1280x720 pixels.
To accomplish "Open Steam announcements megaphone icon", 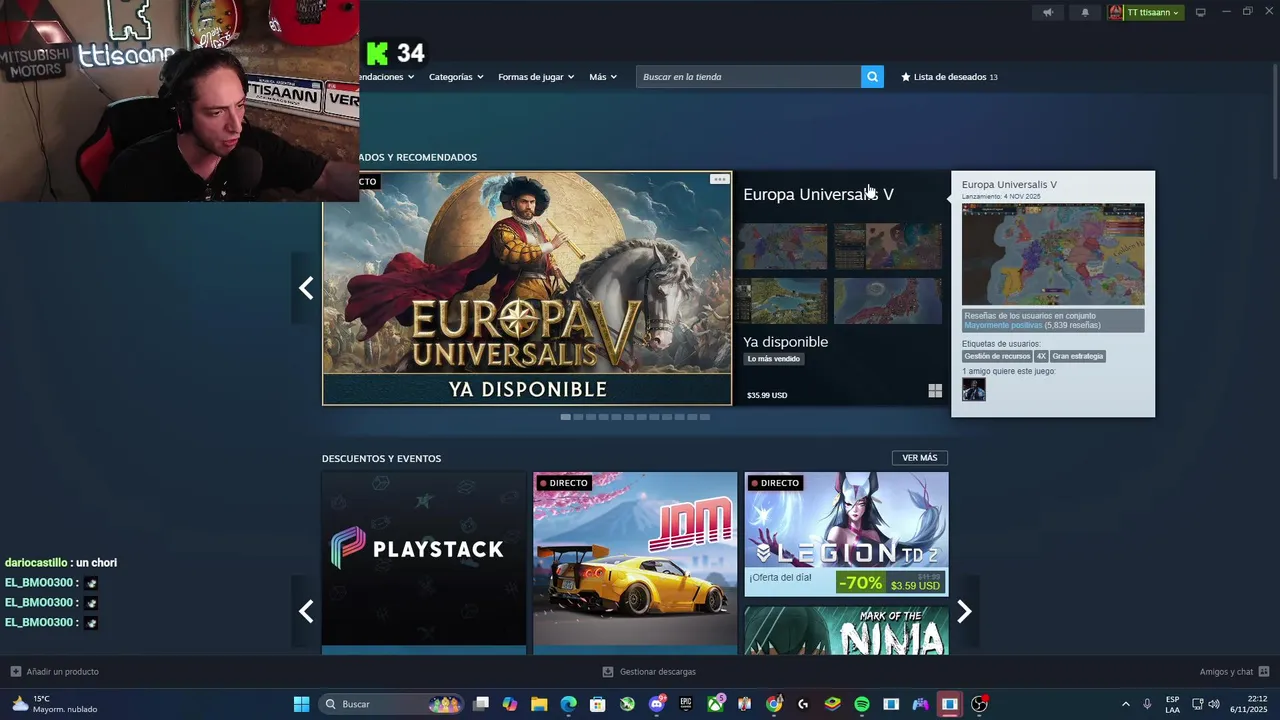I will [x=1048, y=12].
